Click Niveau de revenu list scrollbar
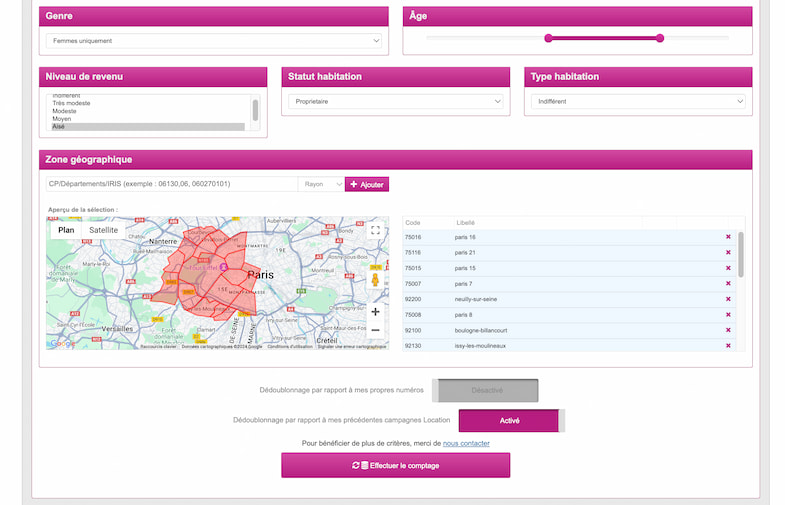 click(x=255, y=110)
